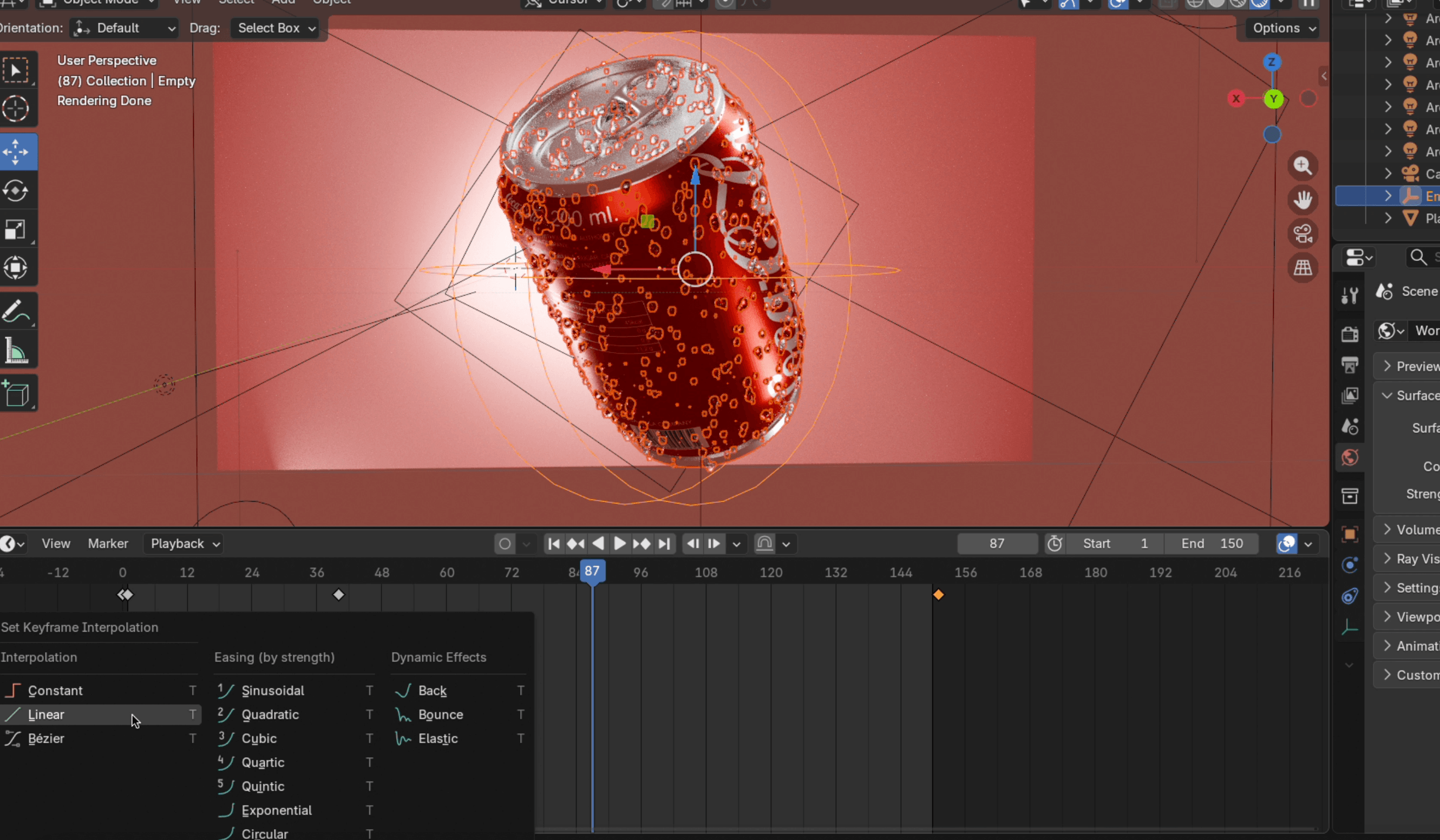Open the Tool properties tab
This screenshot has width=1440, height=840.
[1350, 296]
